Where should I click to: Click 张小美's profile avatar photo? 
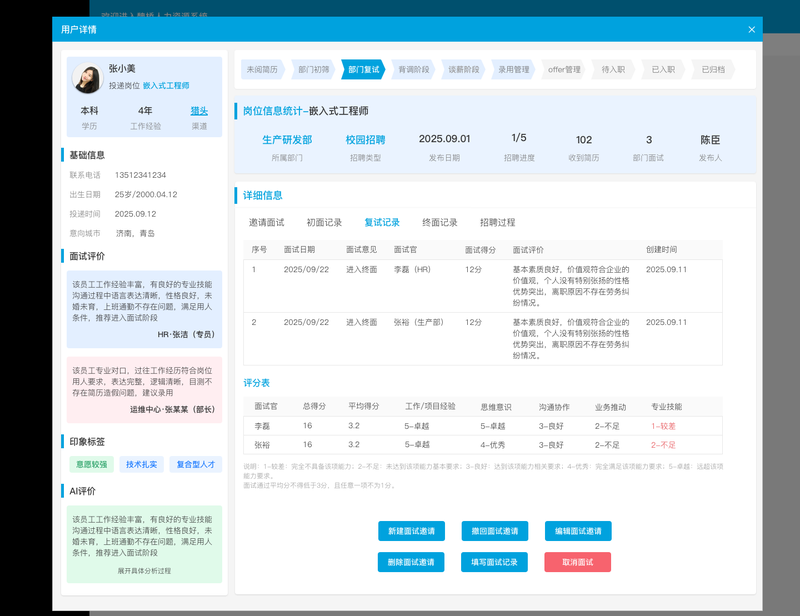click(87, 79)
